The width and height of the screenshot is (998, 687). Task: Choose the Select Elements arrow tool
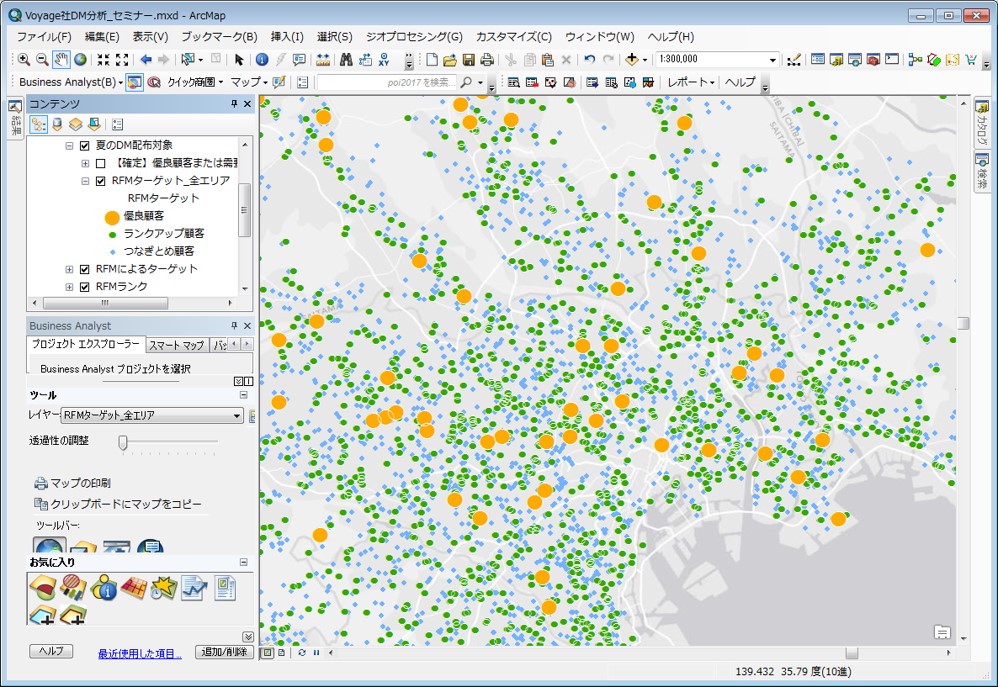point(239,59)
